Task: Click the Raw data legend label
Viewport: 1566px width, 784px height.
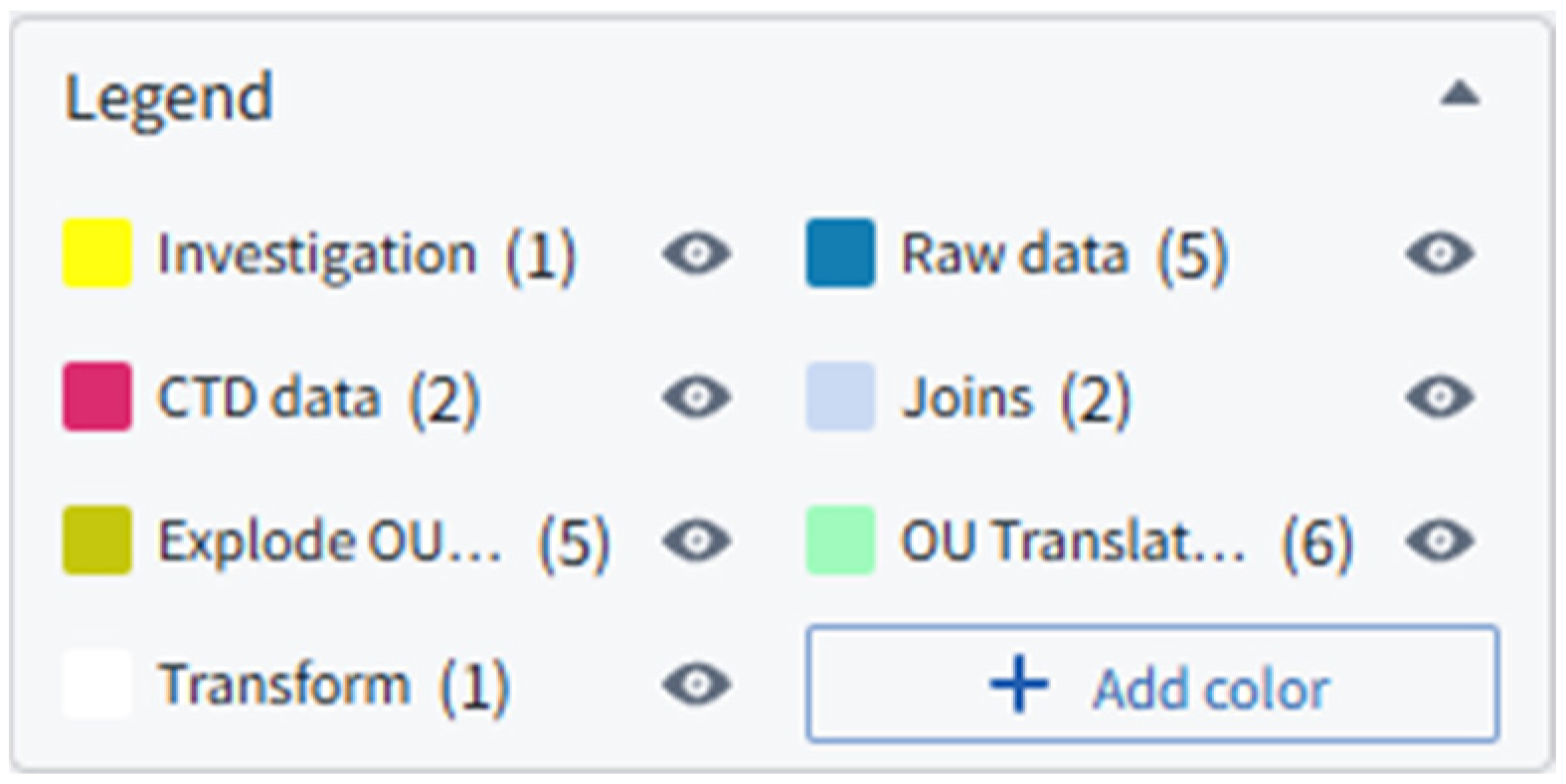Action: click(1013, 254)
